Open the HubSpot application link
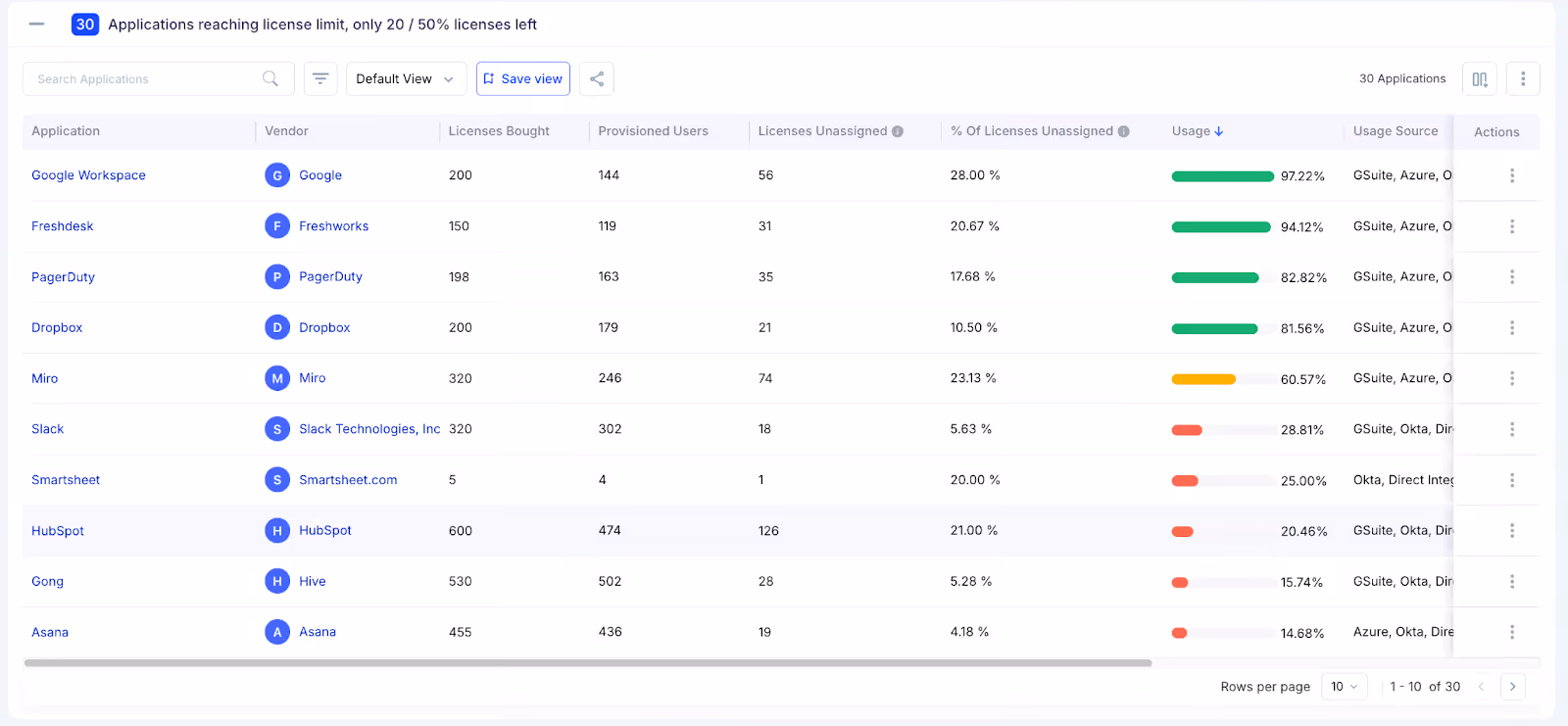Image resolution: width=1568 pixels, height=726 pixels. (58, 531)
